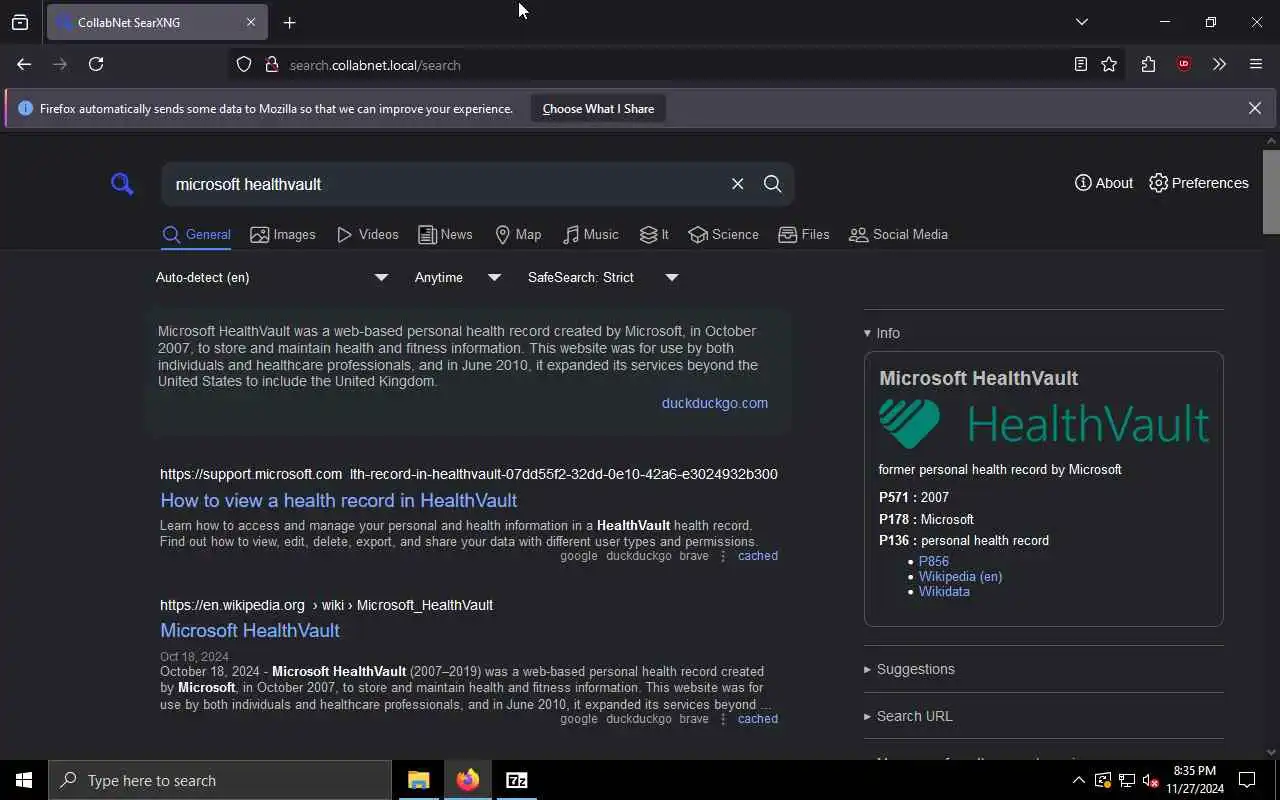
Task: Open the Firefox hamburger menu
Action: (1256, 64)
